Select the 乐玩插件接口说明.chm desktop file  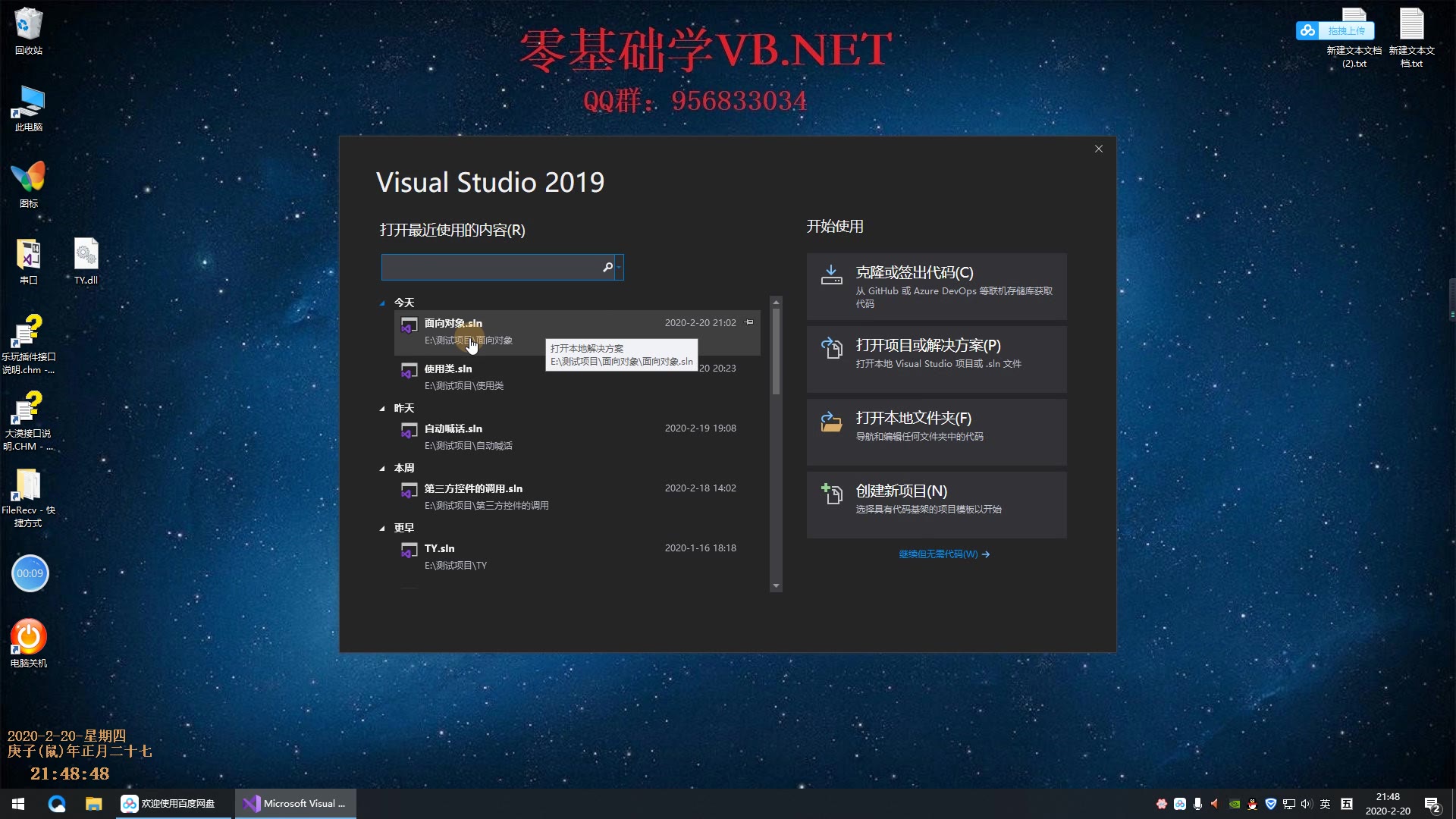(x=29, y=345)
